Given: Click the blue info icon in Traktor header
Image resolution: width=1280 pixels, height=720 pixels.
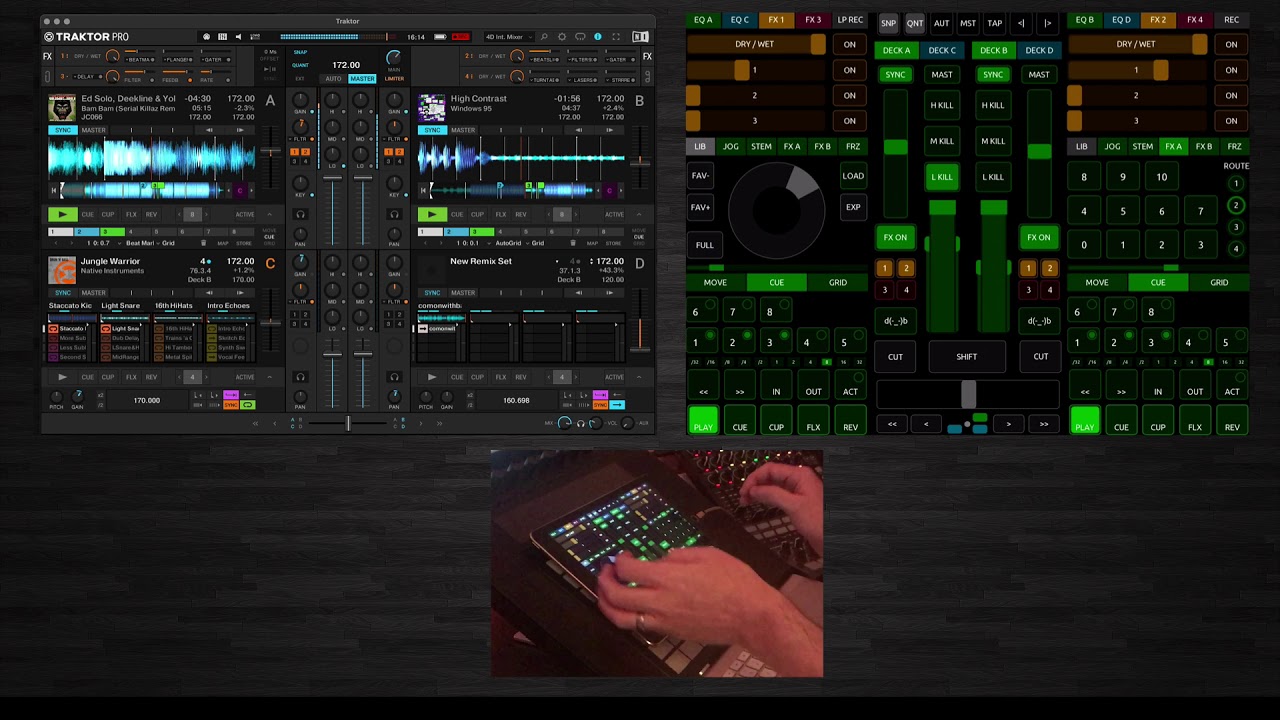Looking at the screenshot, I should 598,37.
